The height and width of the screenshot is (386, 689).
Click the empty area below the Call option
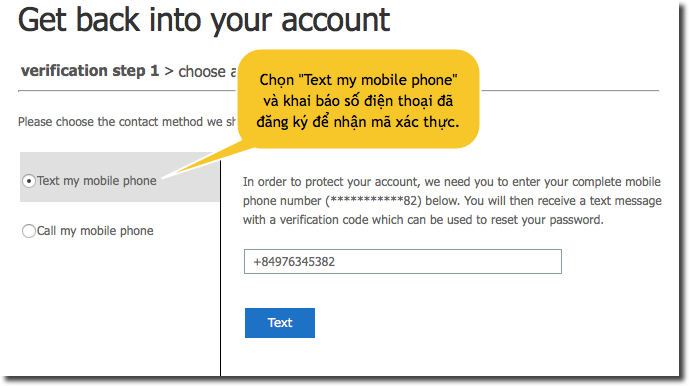pos(119,308)
